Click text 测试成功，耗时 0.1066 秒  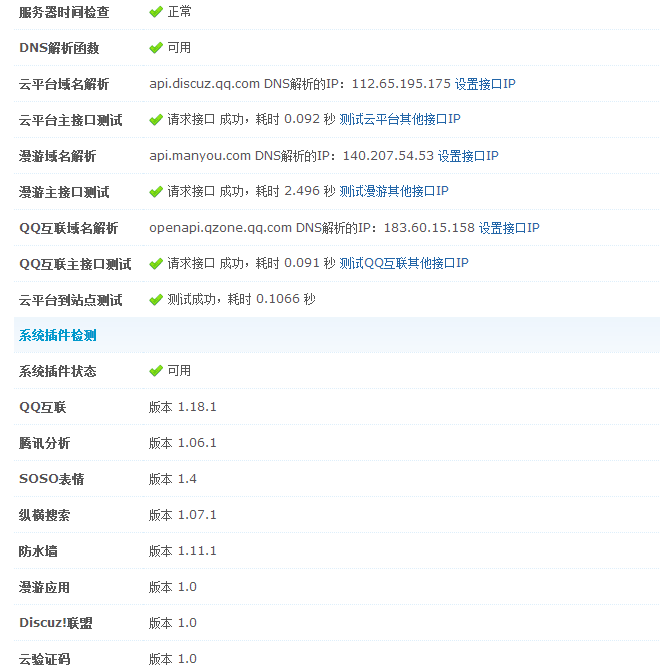pyautogui.click(x=241, y=299)
